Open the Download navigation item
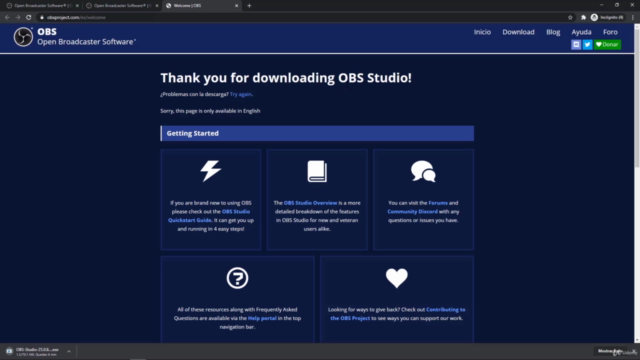 (518, 32)
